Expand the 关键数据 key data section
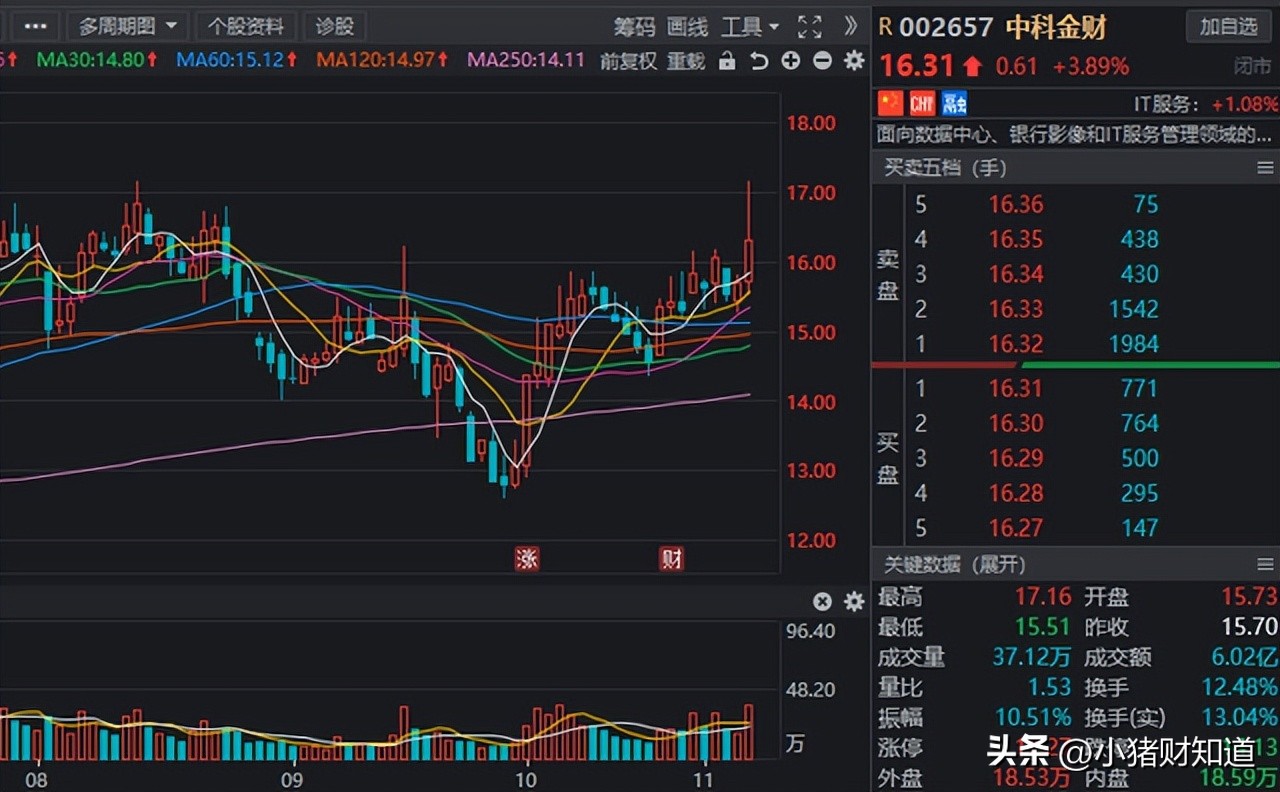 (x=996, y=565)
